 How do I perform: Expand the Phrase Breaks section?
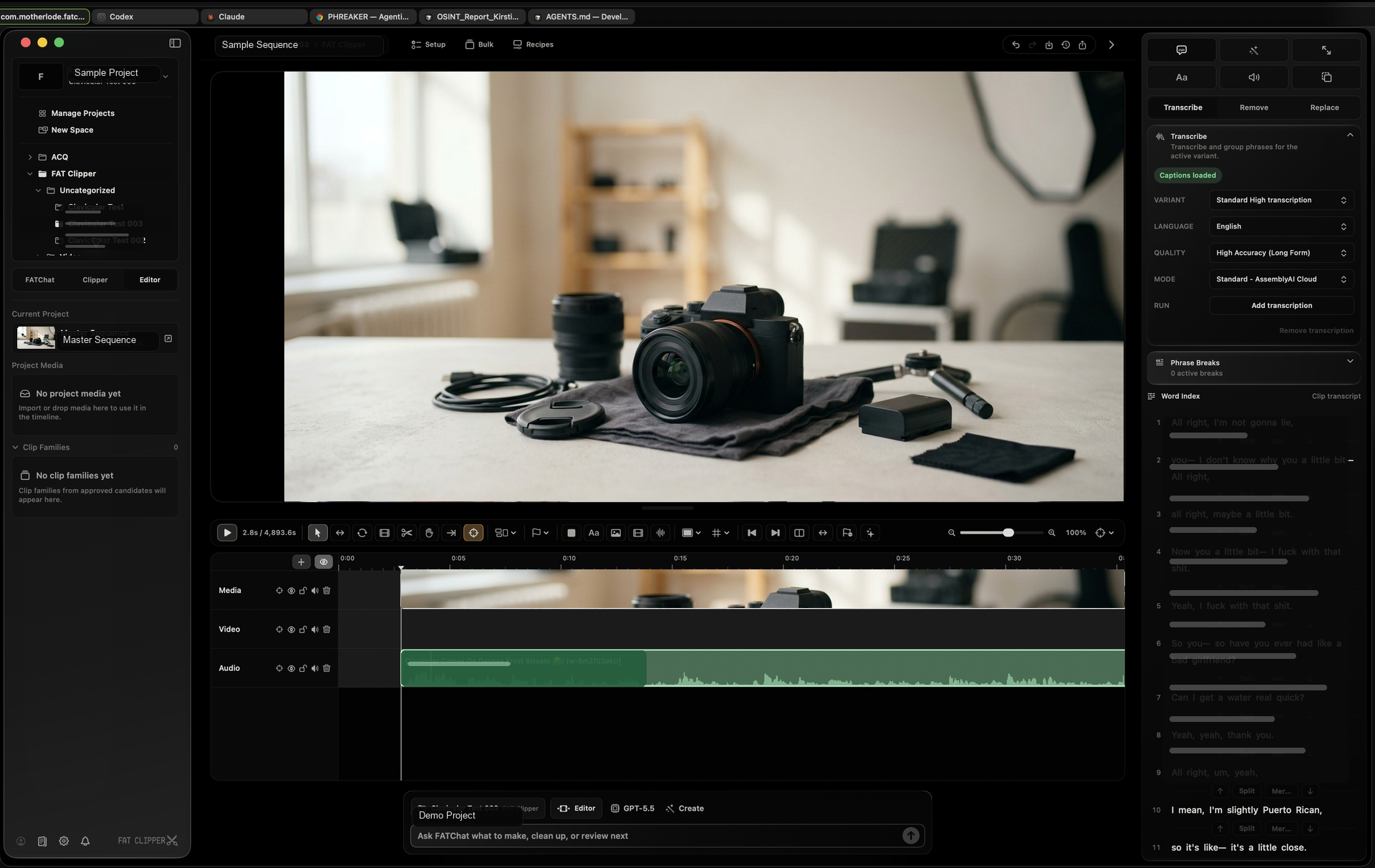(x=1350, y=361)
